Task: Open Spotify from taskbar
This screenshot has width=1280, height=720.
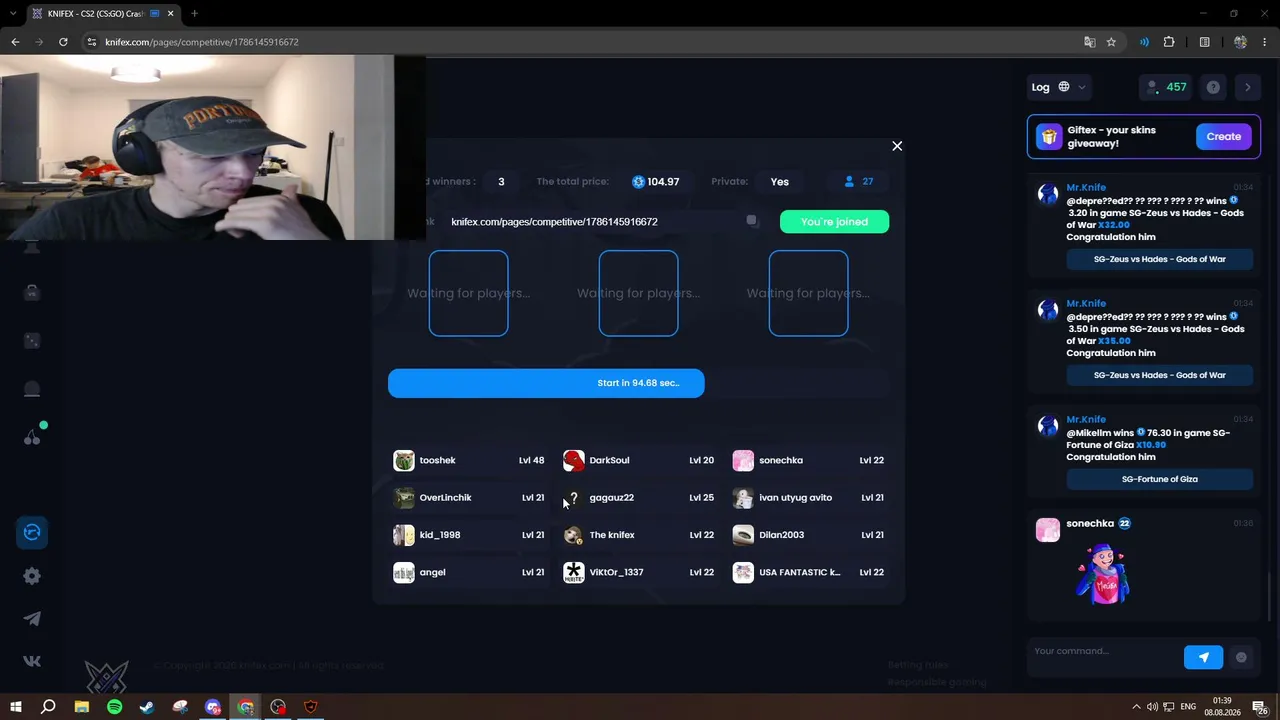Action: point(114,707)
